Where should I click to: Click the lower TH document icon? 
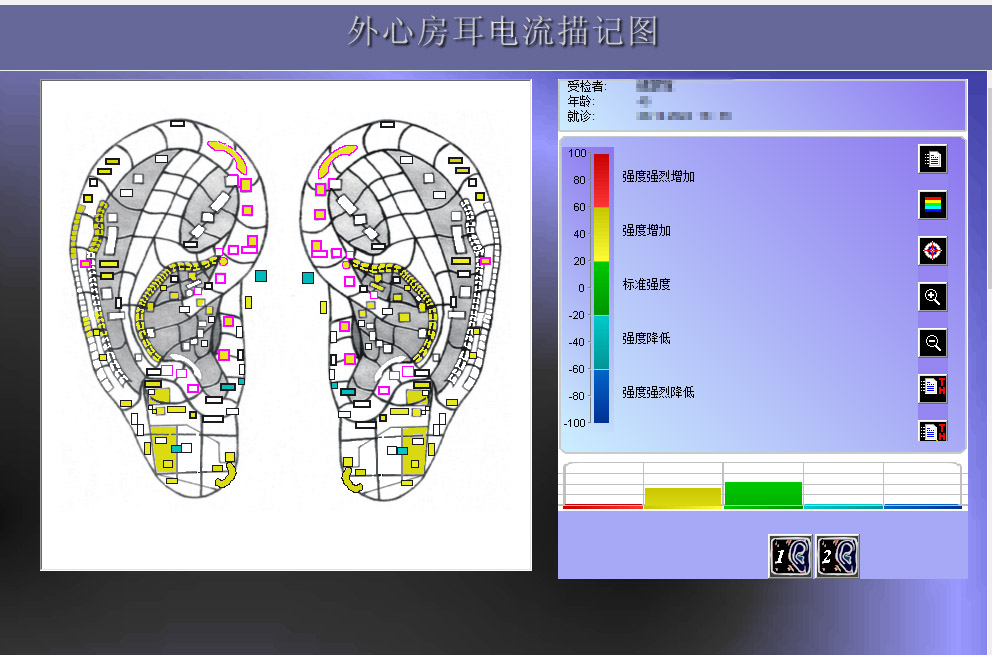[x=932, y=432]
